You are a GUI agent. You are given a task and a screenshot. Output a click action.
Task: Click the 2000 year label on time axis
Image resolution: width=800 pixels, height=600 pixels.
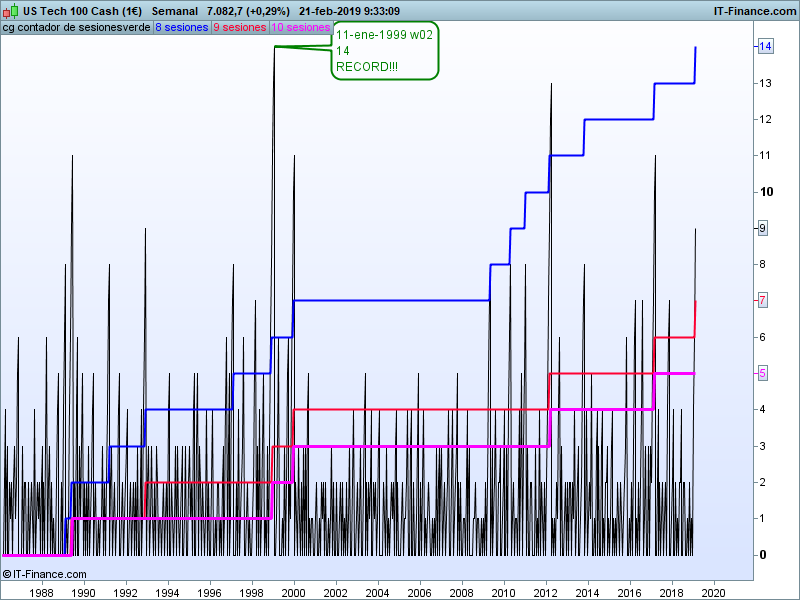click(294, 592)
